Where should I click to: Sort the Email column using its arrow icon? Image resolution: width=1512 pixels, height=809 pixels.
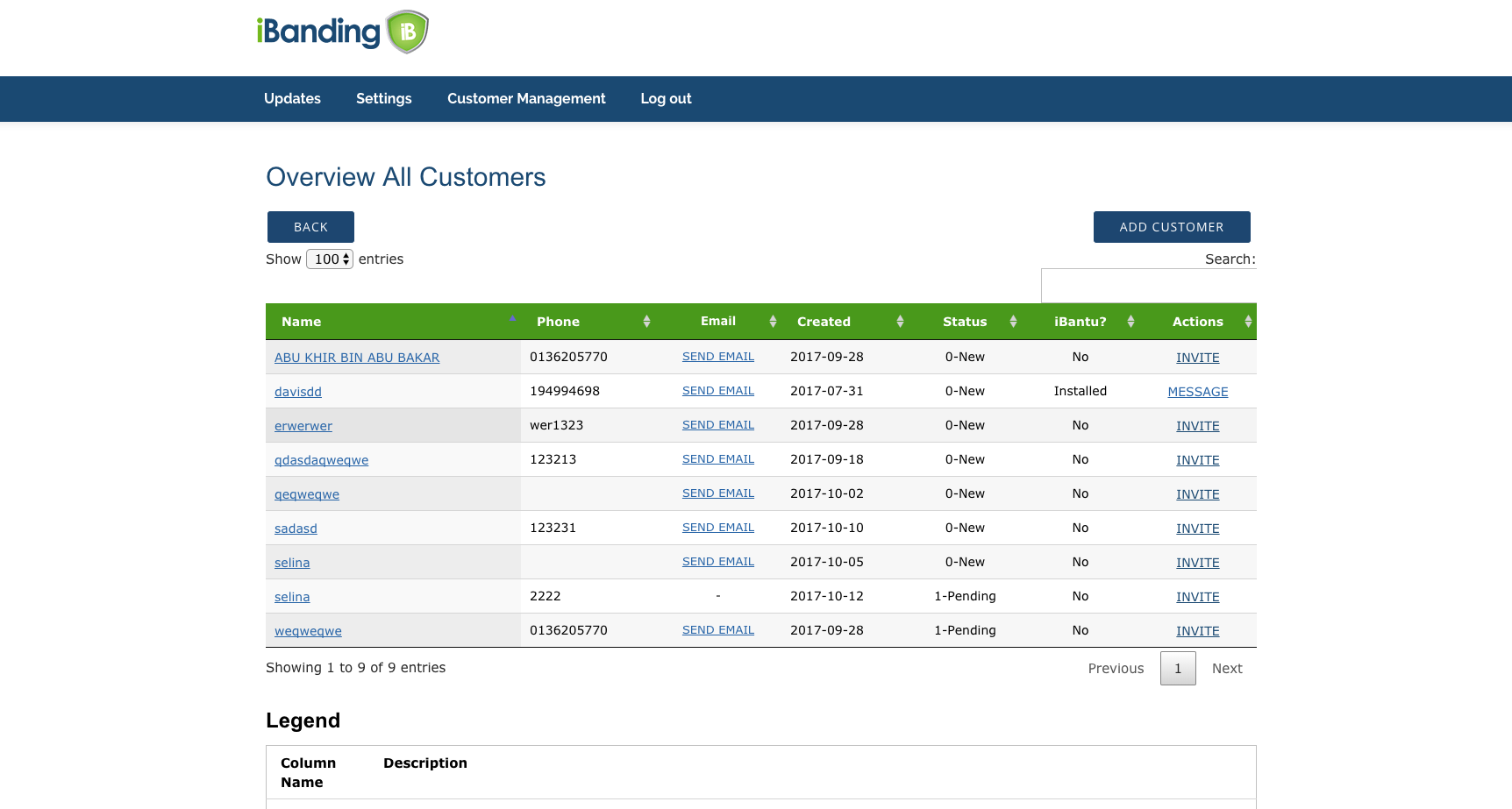(773, 322)
